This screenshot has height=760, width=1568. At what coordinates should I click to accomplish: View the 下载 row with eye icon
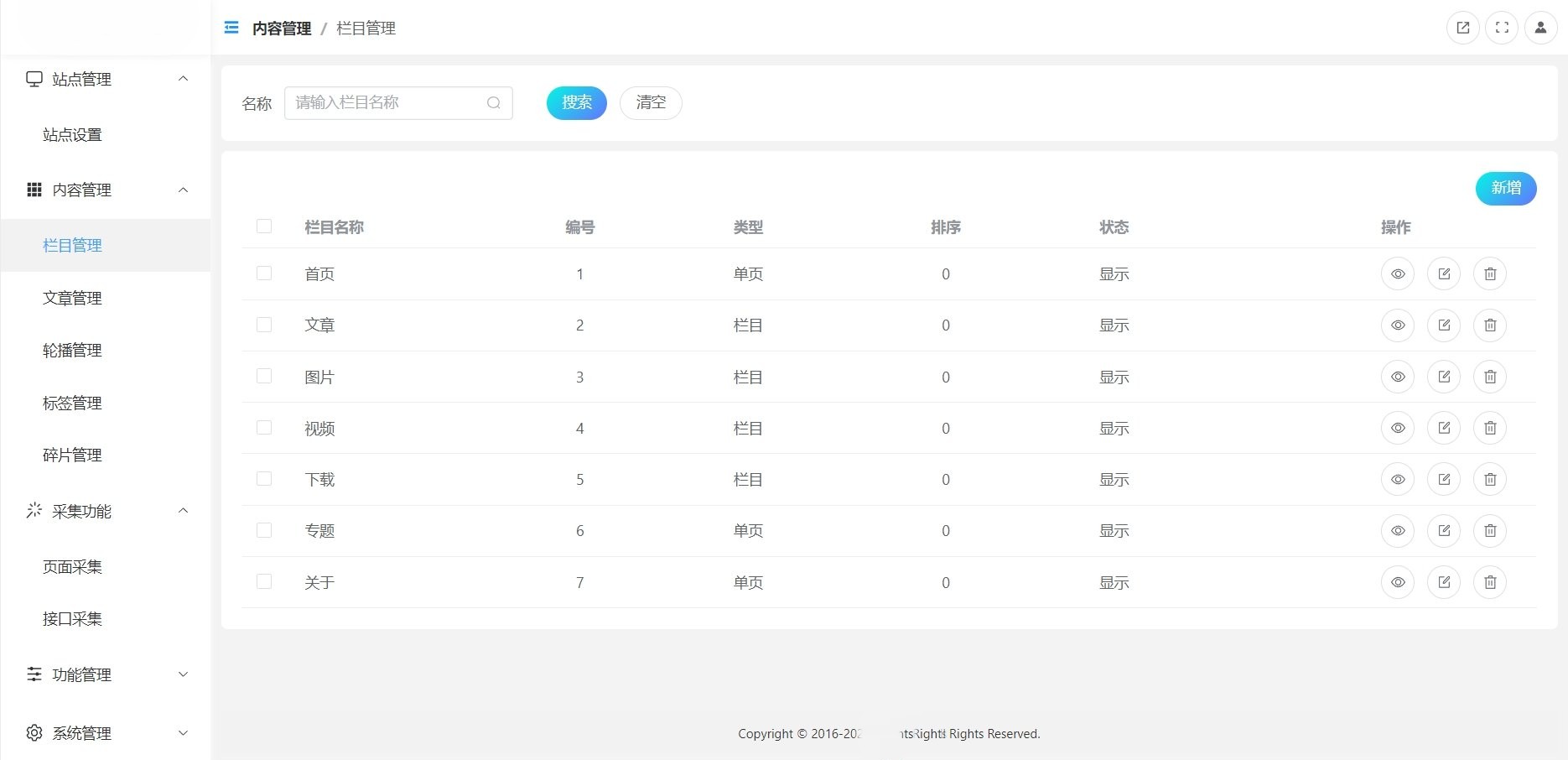point(1398,479)
